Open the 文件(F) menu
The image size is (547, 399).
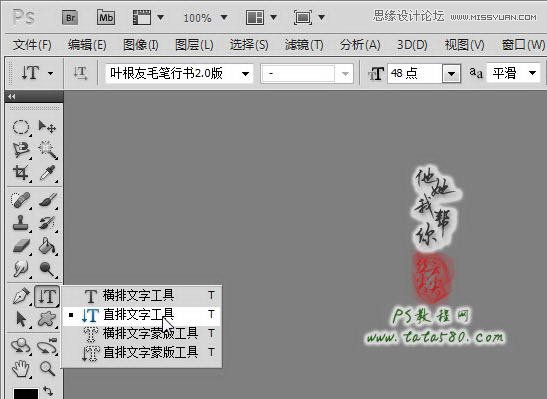click(32, 45)
